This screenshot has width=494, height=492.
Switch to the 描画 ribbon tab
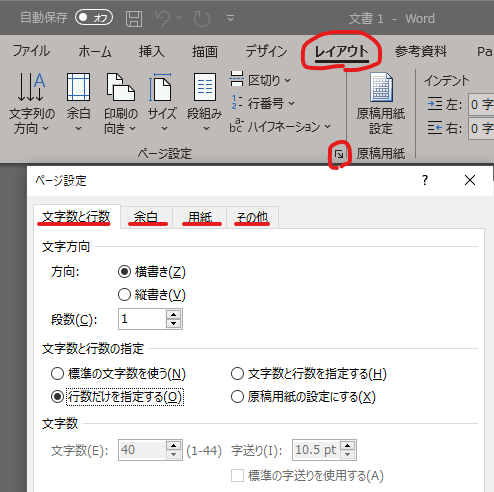[205, 51]
